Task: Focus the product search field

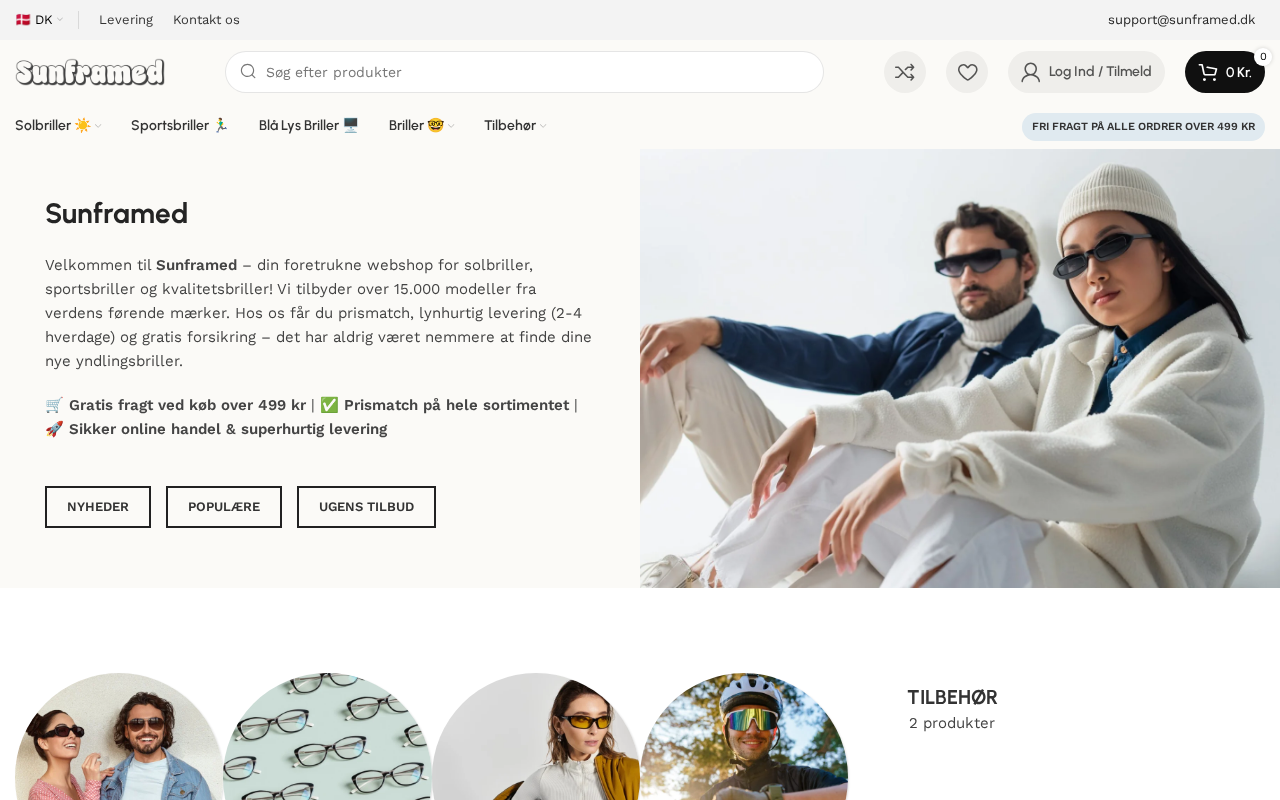Action: [524, 72]
